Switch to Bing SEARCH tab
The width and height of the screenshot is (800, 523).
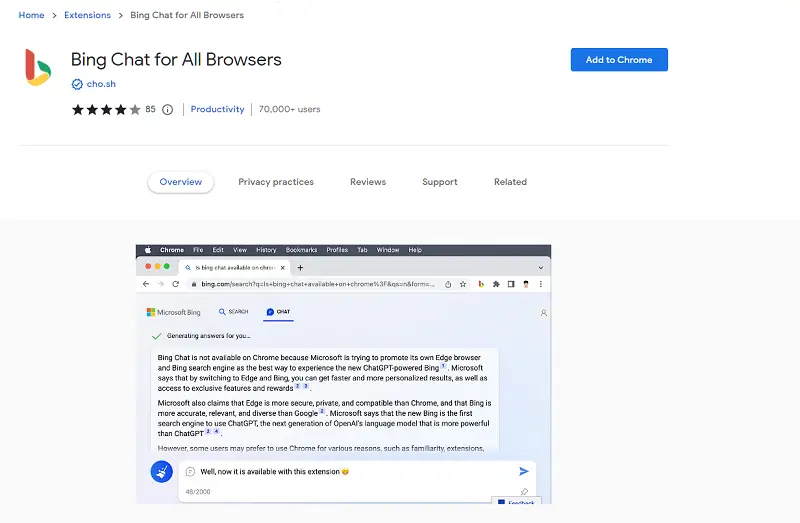[x=233, y=312]
